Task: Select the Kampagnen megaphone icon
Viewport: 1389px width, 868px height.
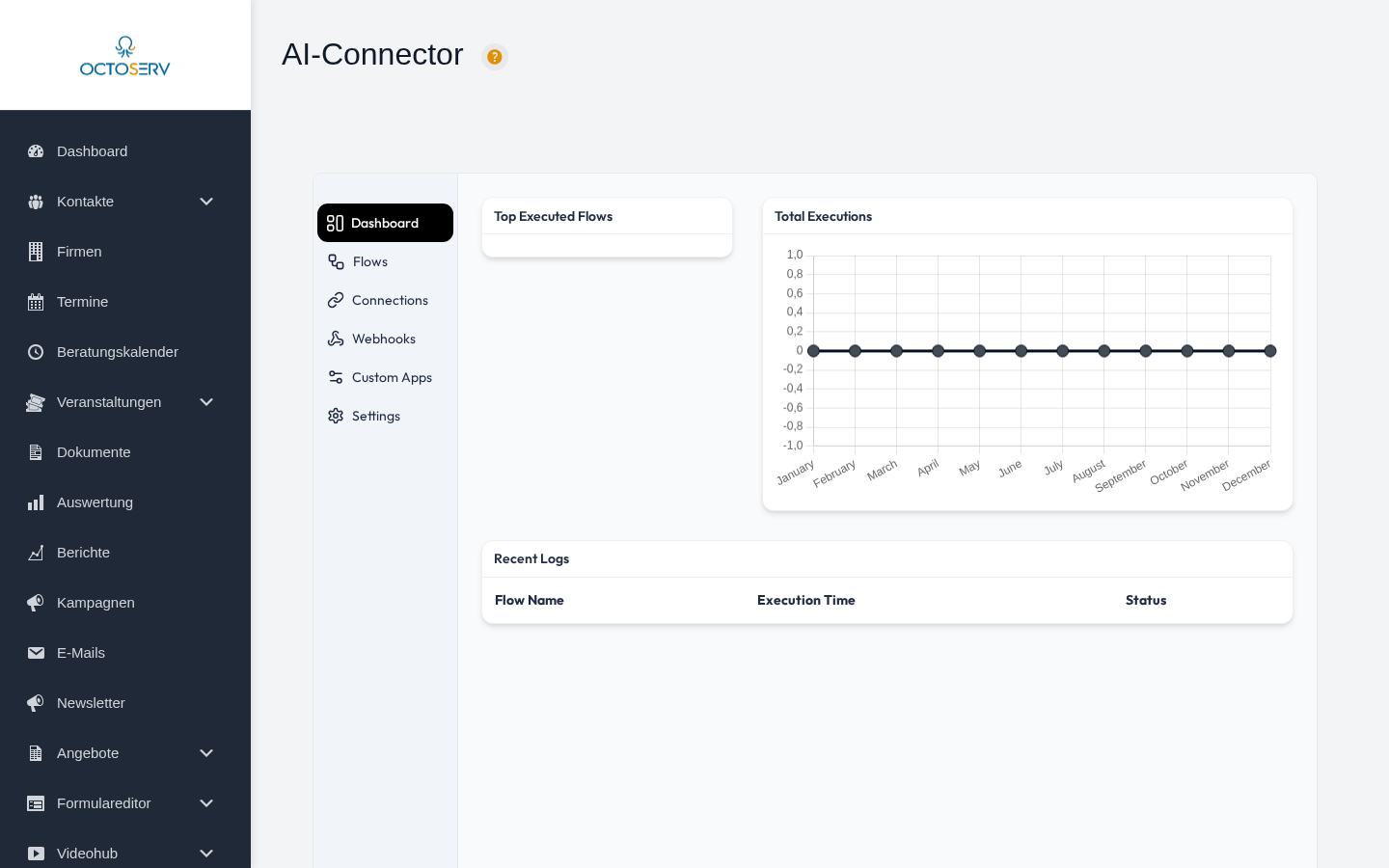Action: click(36, 603)
